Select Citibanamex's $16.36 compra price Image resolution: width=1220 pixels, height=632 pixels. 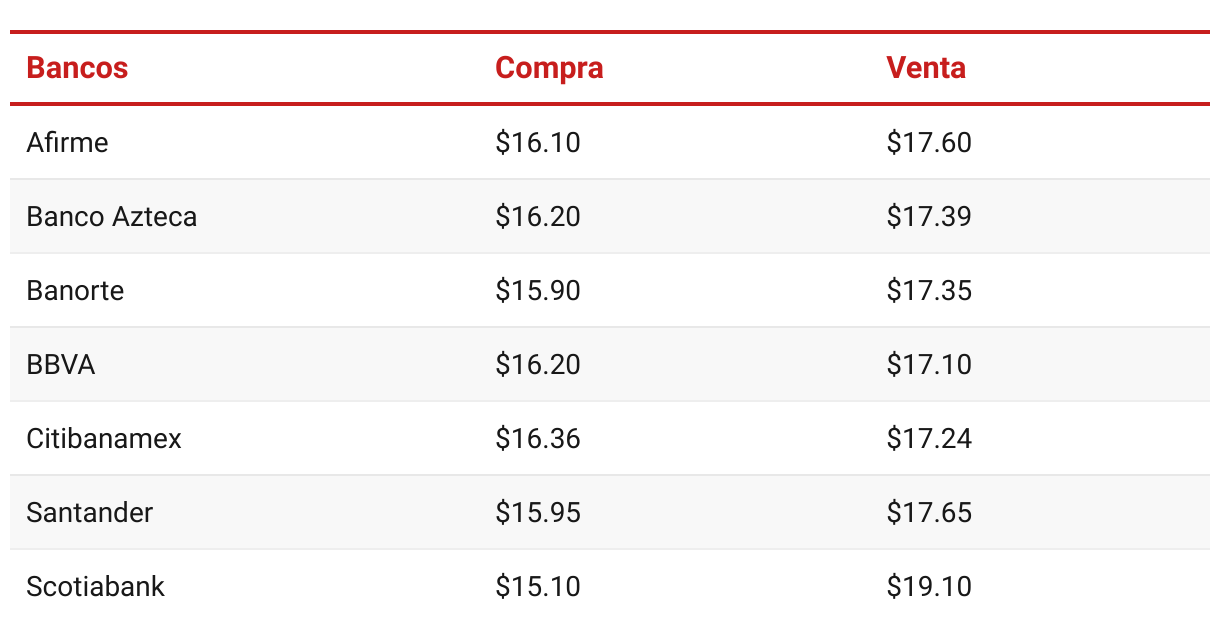click(x=538, y=438)
